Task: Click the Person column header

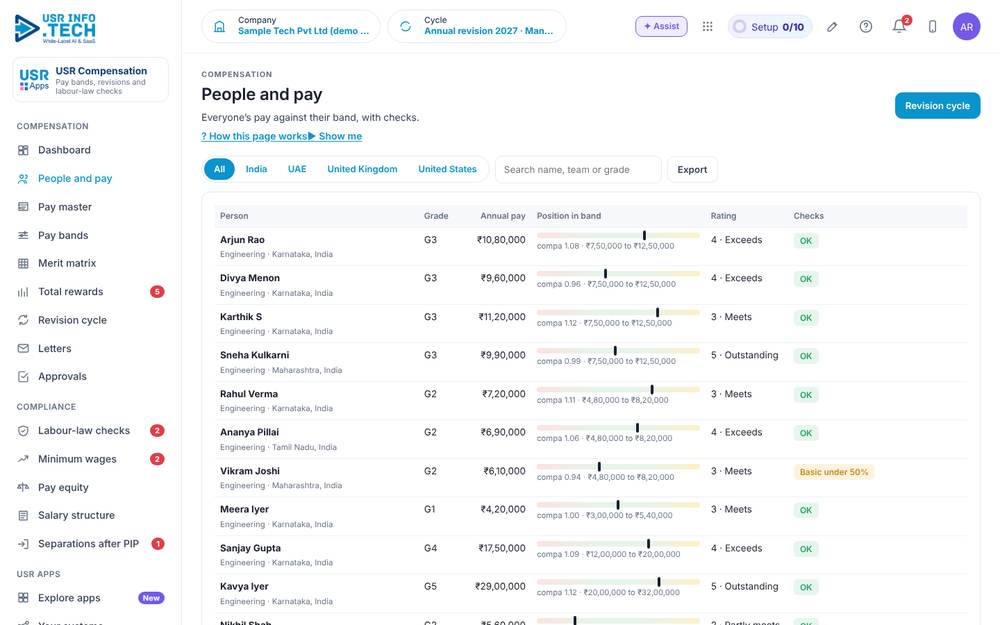Action: pos(234,216)
